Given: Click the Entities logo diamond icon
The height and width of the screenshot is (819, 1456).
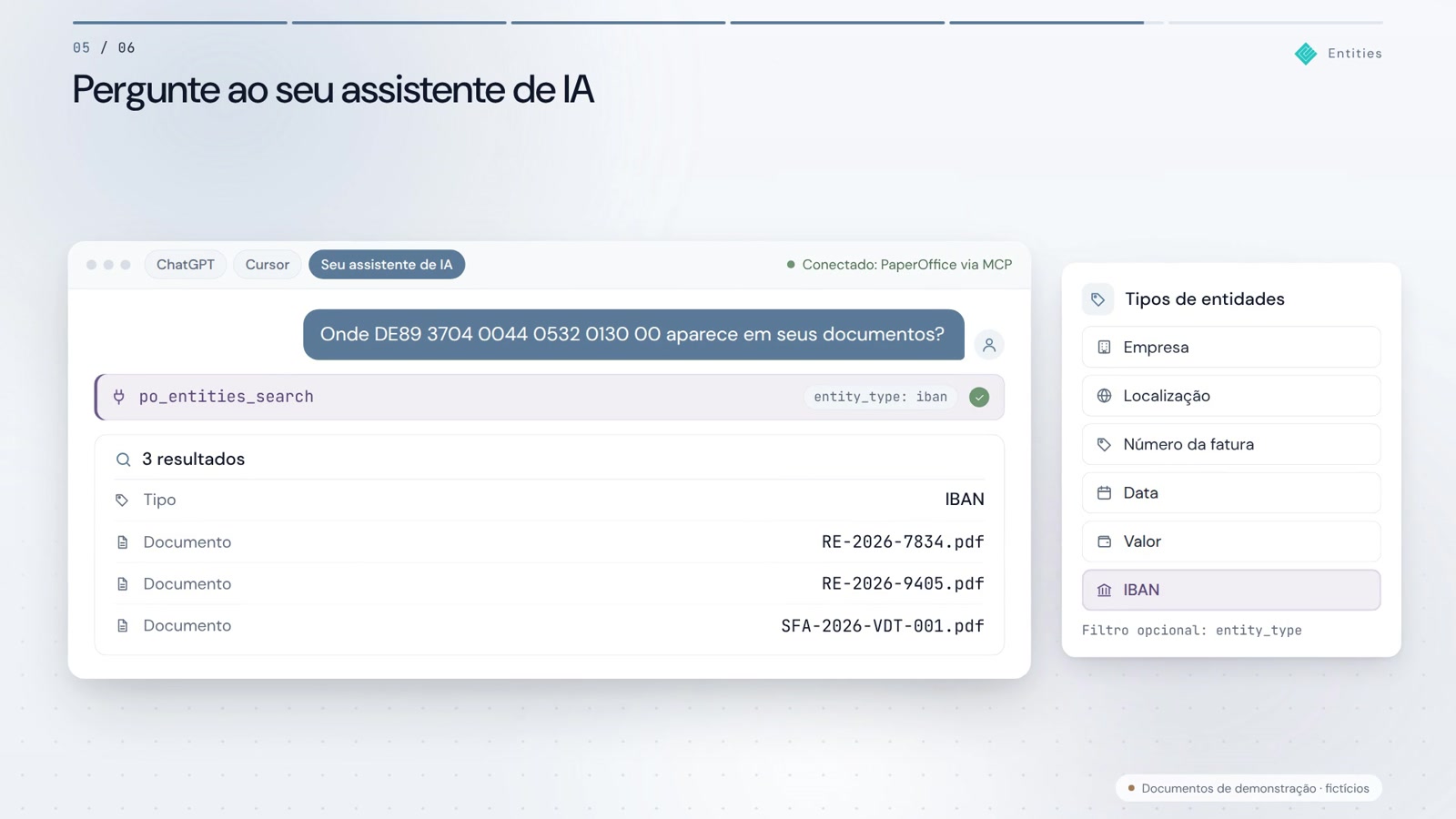Looking at the screenshot, I should [1306, 54].
